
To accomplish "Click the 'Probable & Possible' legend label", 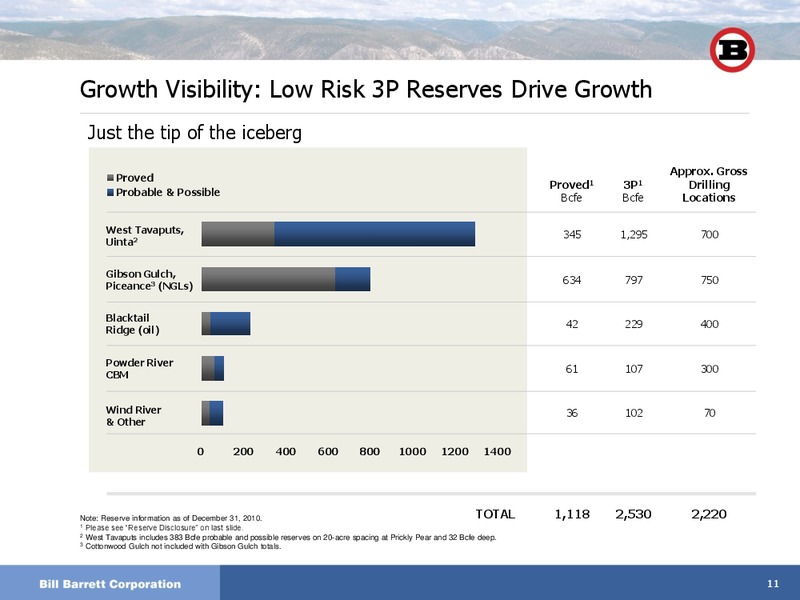I will click(168, 192).
